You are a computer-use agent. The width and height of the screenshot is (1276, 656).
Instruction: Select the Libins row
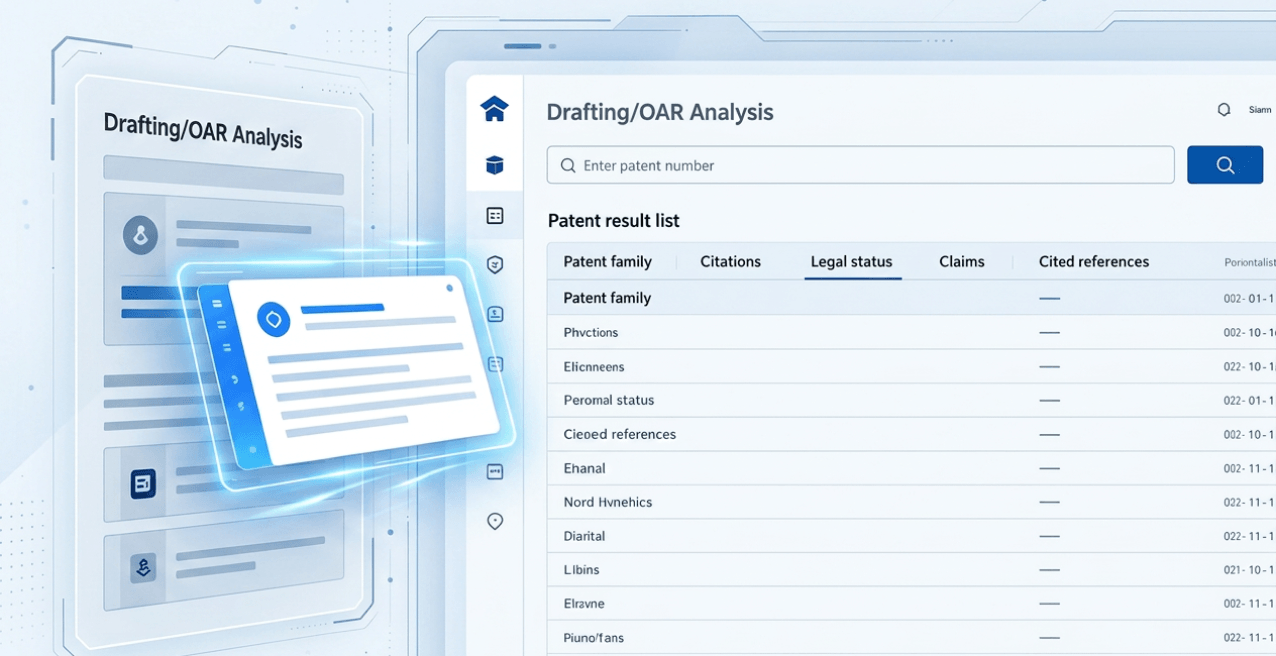911,570
